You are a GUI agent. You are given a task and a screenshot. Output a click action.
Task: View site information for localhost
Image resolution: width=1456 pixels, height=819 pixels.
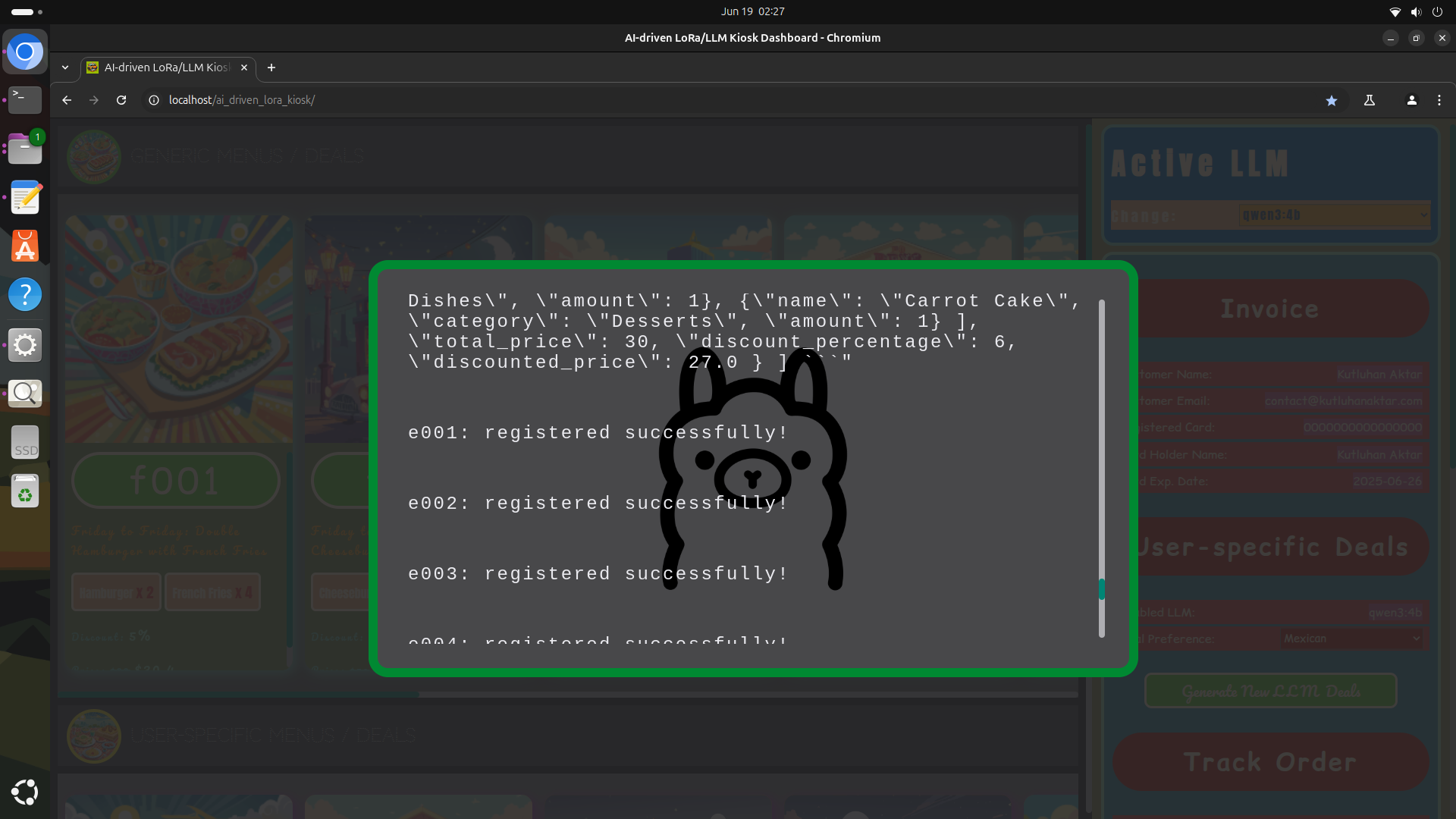(154, 100)
